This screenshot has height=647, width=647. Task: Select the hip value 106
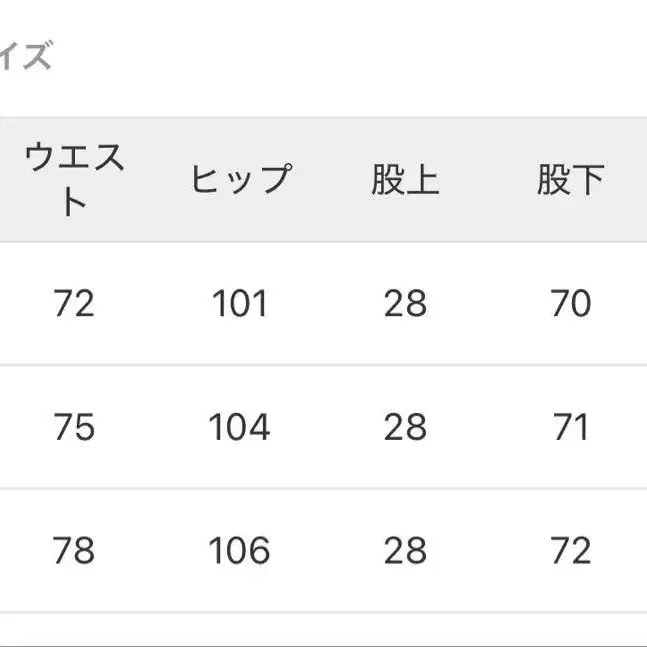[x=240, y=550]
